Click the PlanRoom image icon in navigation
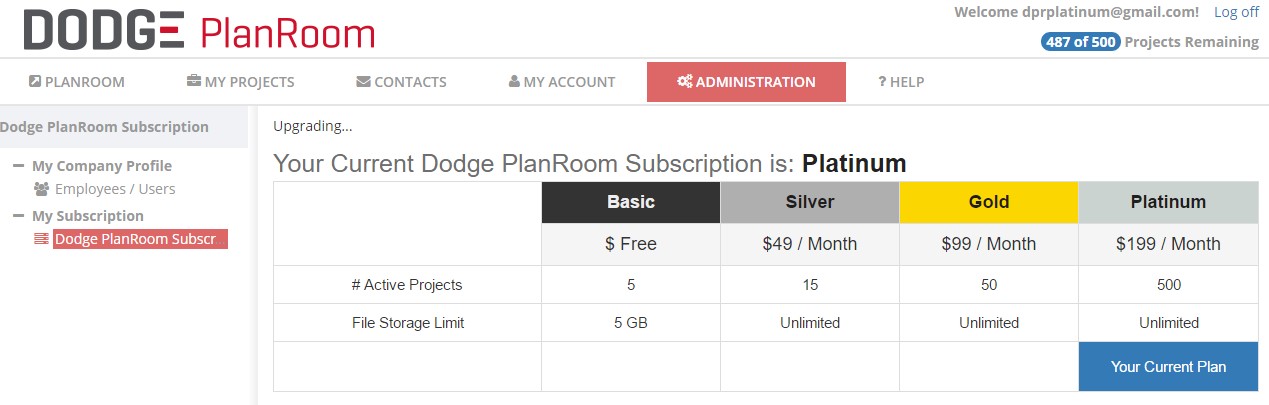The image size is (1269, 405). point(35,81)
